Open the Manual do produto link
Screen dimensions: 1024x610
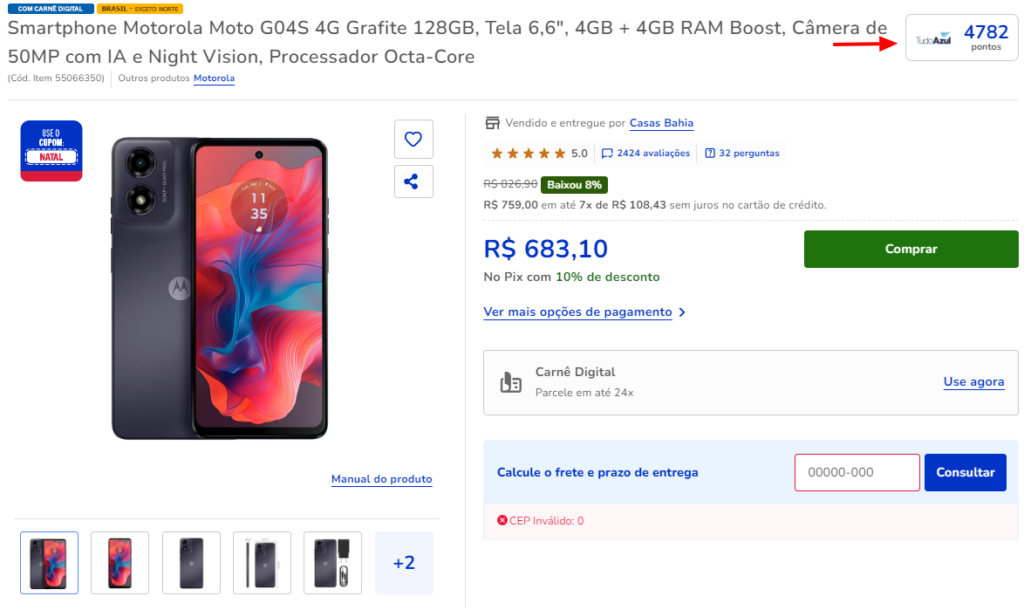click(381, 479)
